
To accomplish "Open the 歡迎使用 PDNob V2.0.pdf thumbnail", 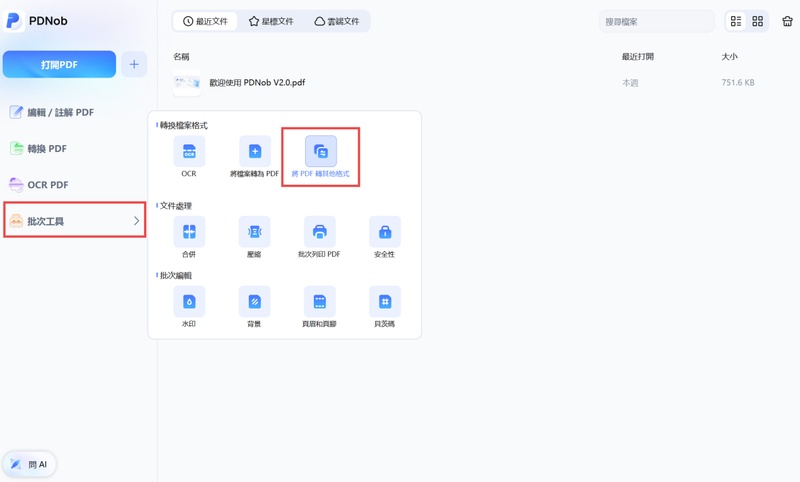I will 187,83.
